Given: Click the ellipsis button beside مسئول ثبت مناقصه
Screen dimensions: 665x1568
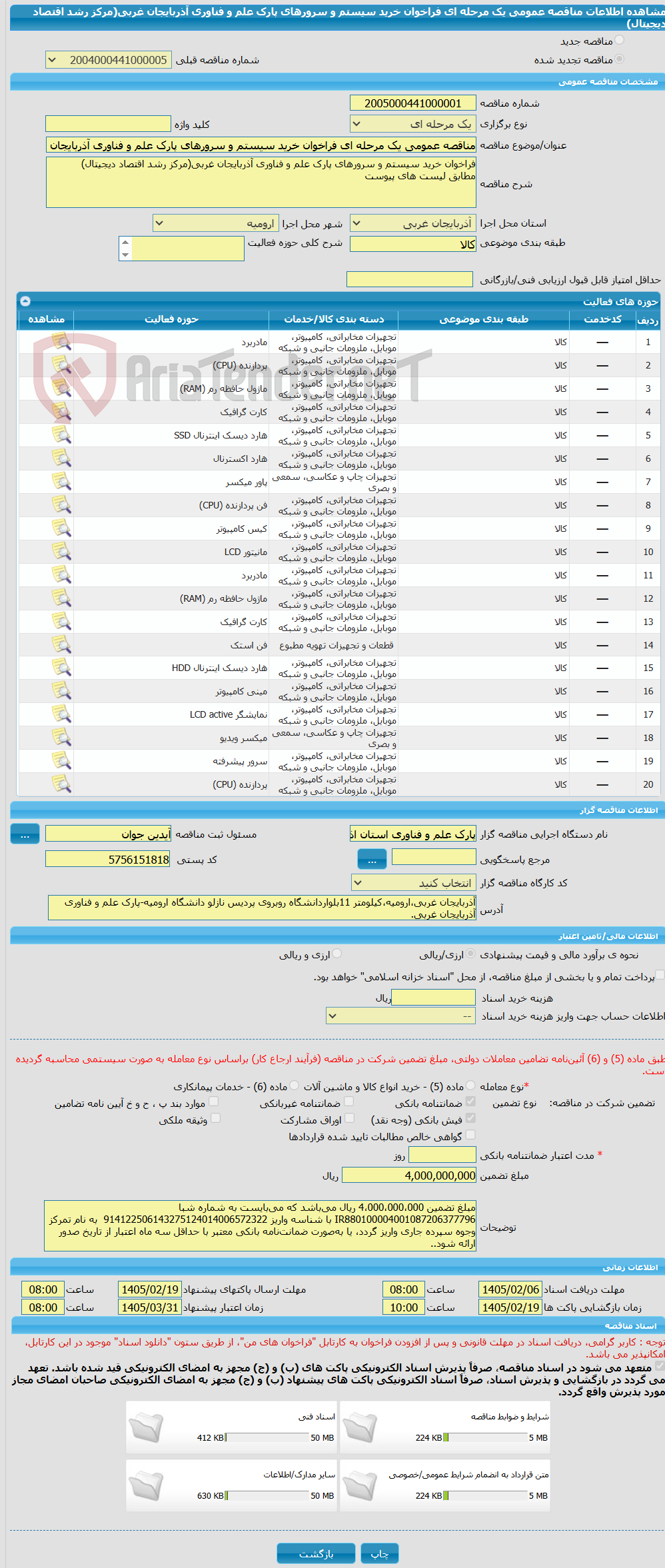Looking at the screenshot, I should tap(25, 834).
